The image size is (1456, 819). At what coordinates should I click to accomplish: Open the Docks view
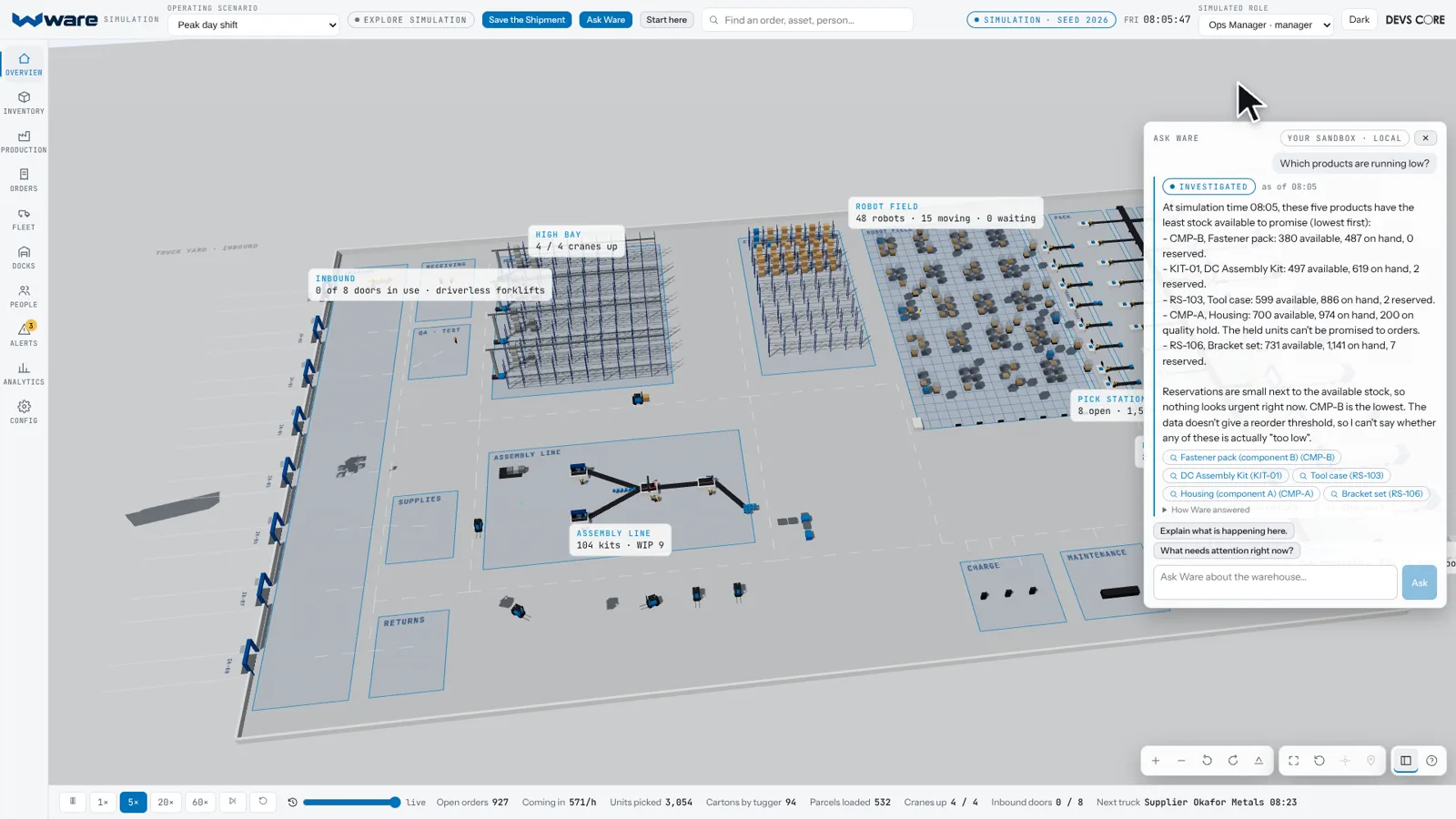coord(24,258)
